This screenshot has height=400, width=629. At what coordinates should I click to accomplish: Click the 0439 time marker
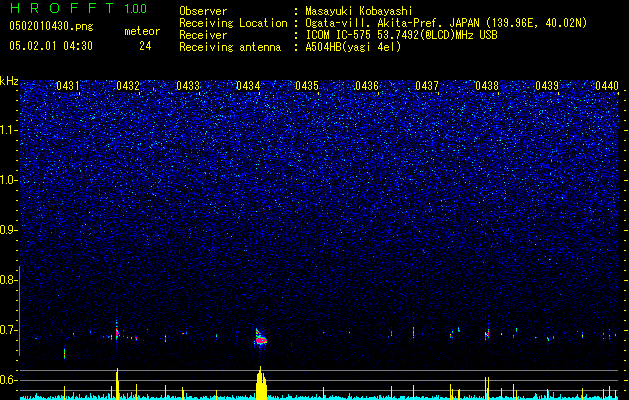coord(547,86)
